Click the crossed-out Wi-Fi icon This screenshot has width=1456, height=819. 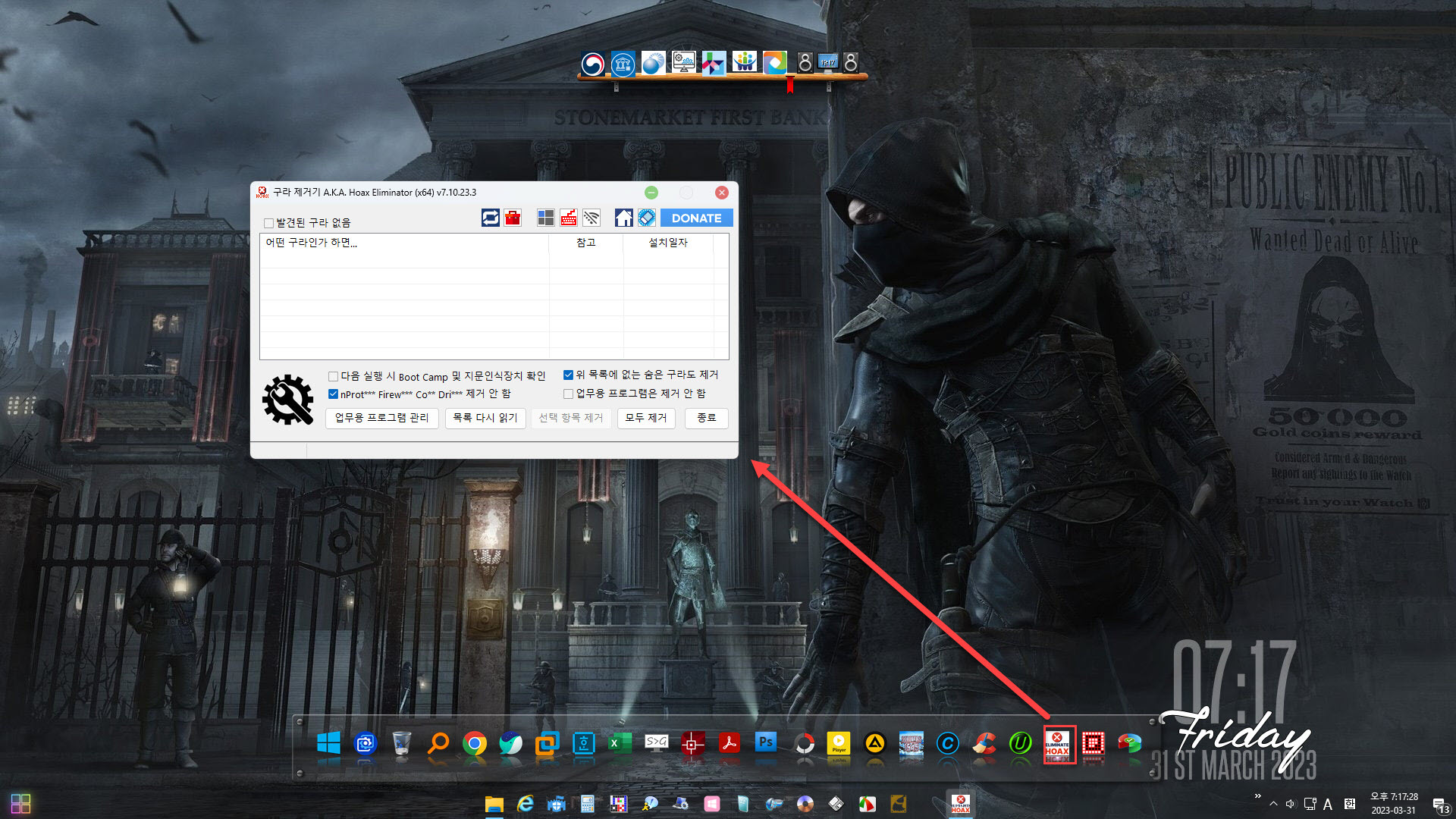(x=591, y=218)
